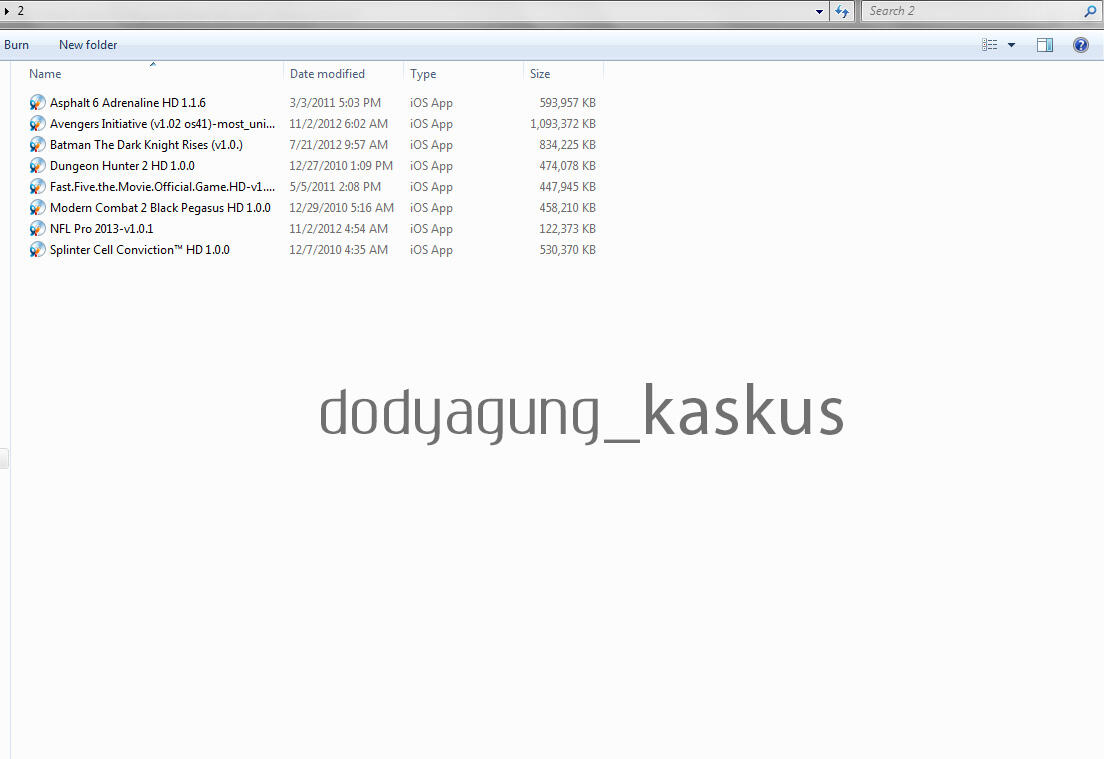Viewport: 1104px width, 759px height.
Task: Sort by Size column header
Action: pyautogui.click(x=540, y=74)
